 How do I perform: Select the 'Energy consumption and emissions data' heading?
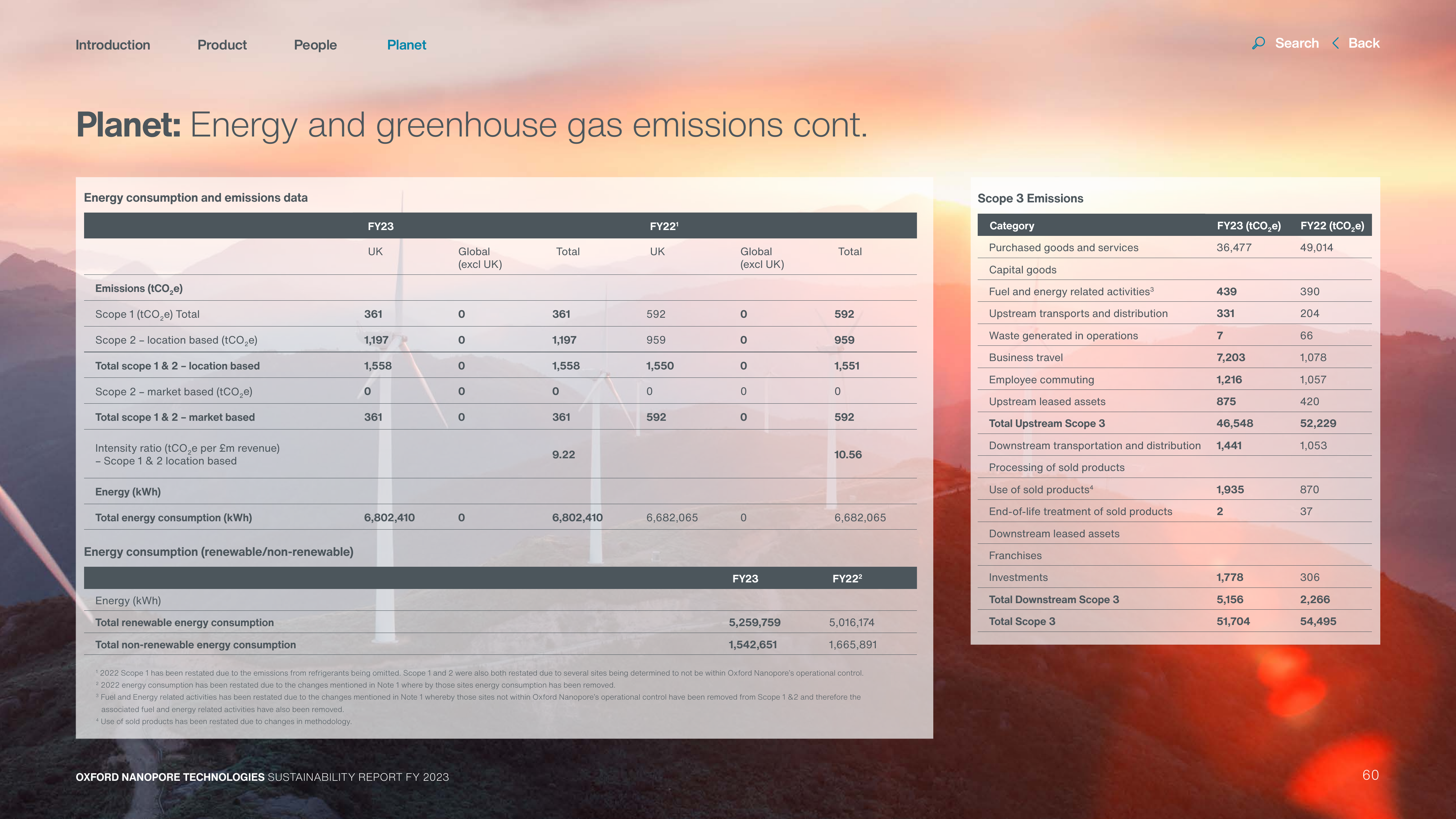195,198
